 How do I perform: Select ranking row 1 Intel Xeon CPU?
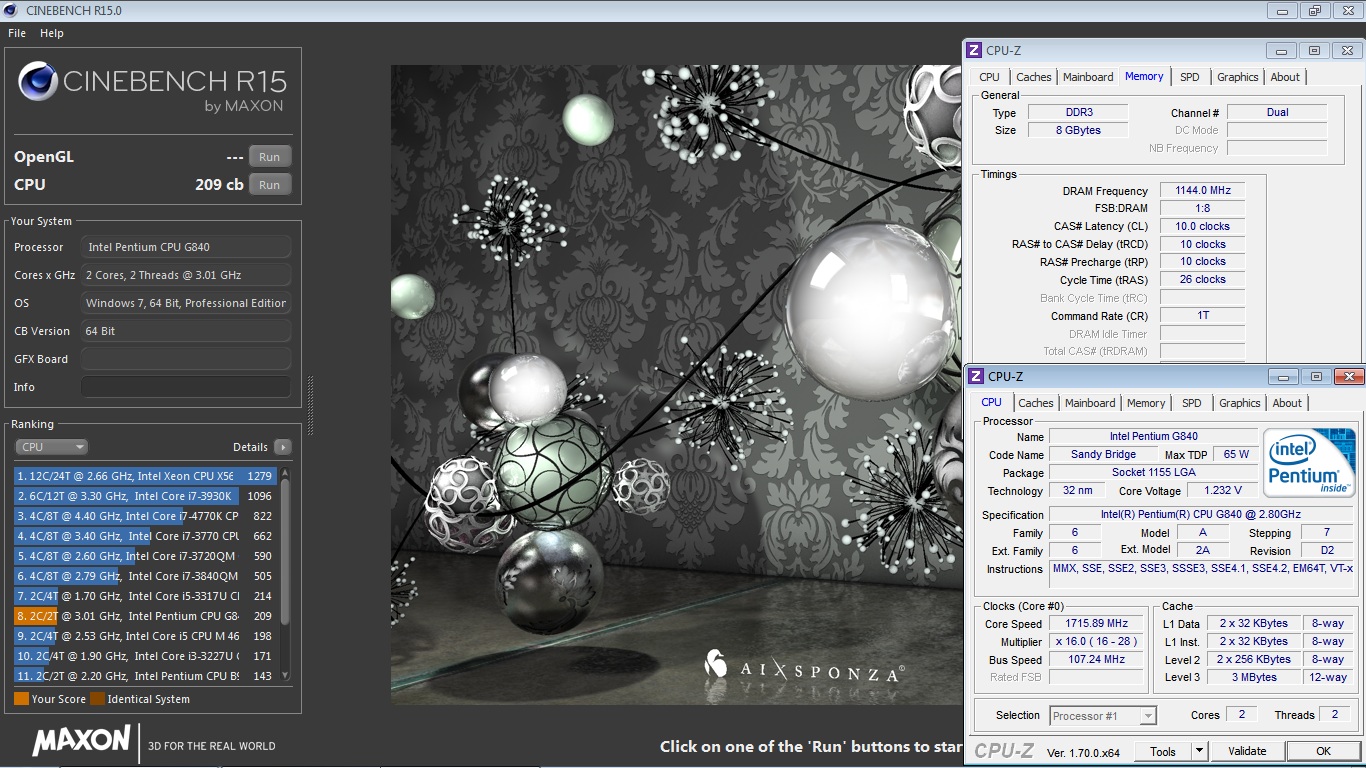(145, 476)
